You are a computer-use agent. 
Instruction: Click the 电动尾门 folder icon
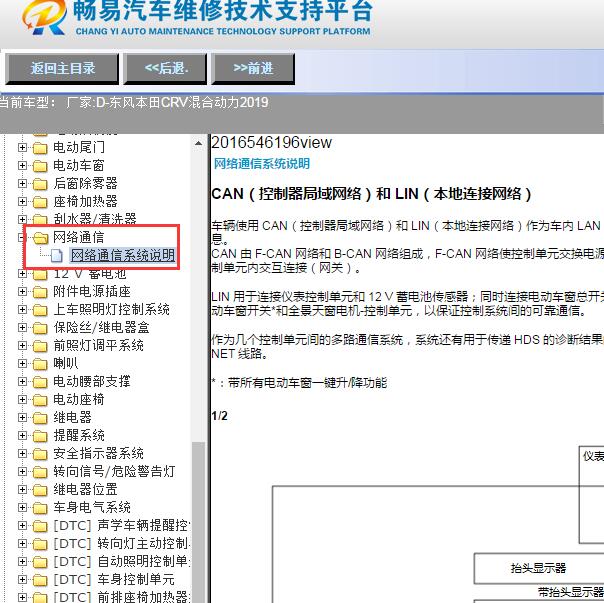[40, 148]
